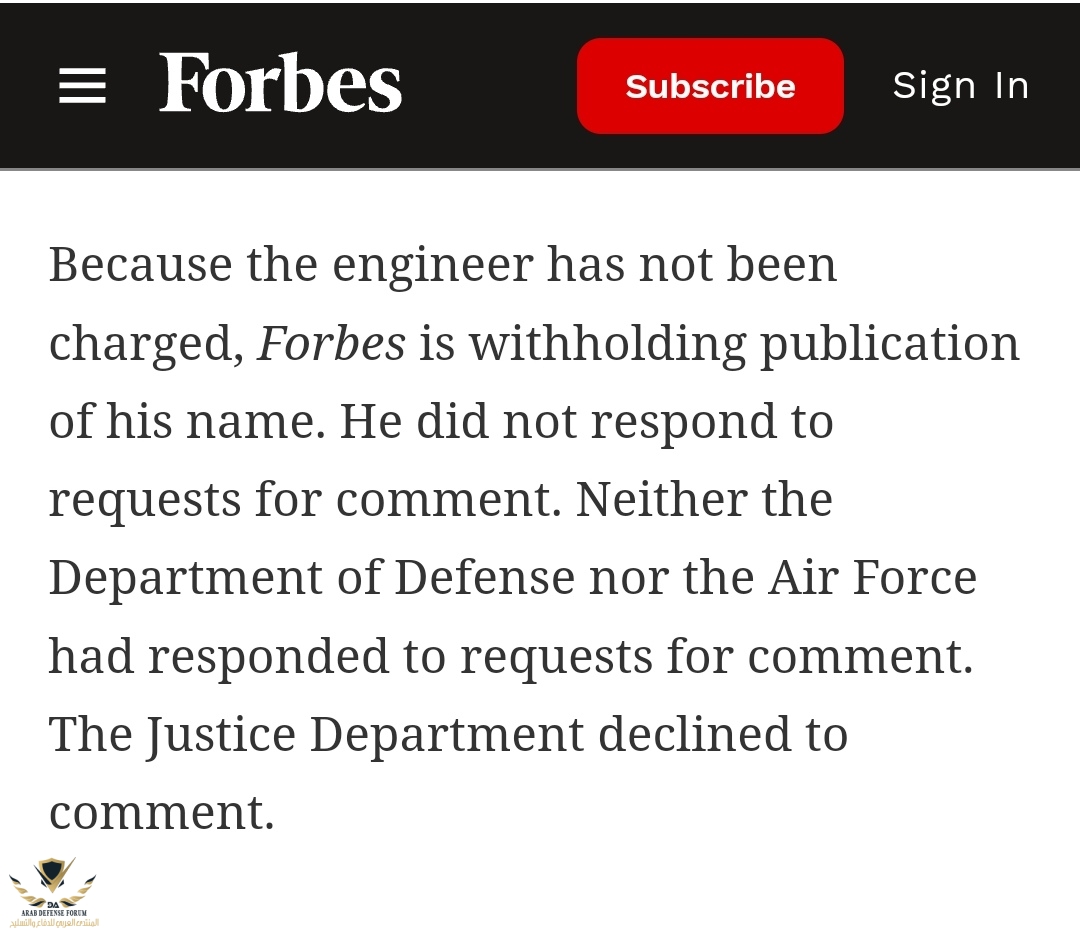The width and height of the screenshot is (1080, 930).
Task: Click the red Subscribe button
Action: [710, 86]
